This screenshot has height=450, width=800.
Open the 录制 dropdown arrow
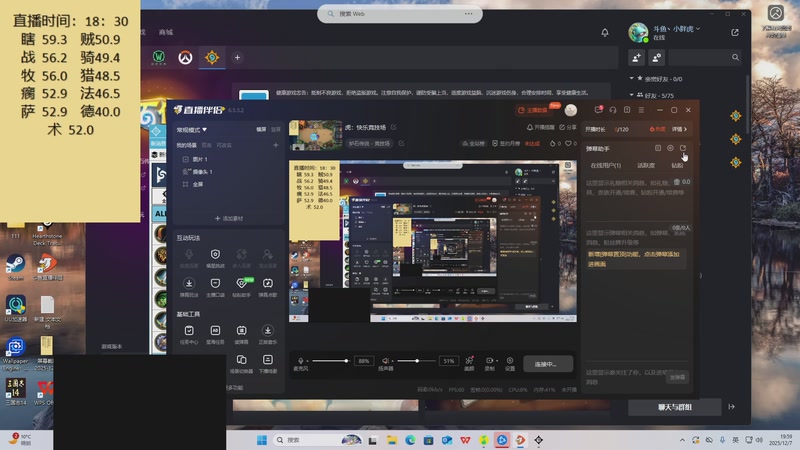(x=496, y=361)
